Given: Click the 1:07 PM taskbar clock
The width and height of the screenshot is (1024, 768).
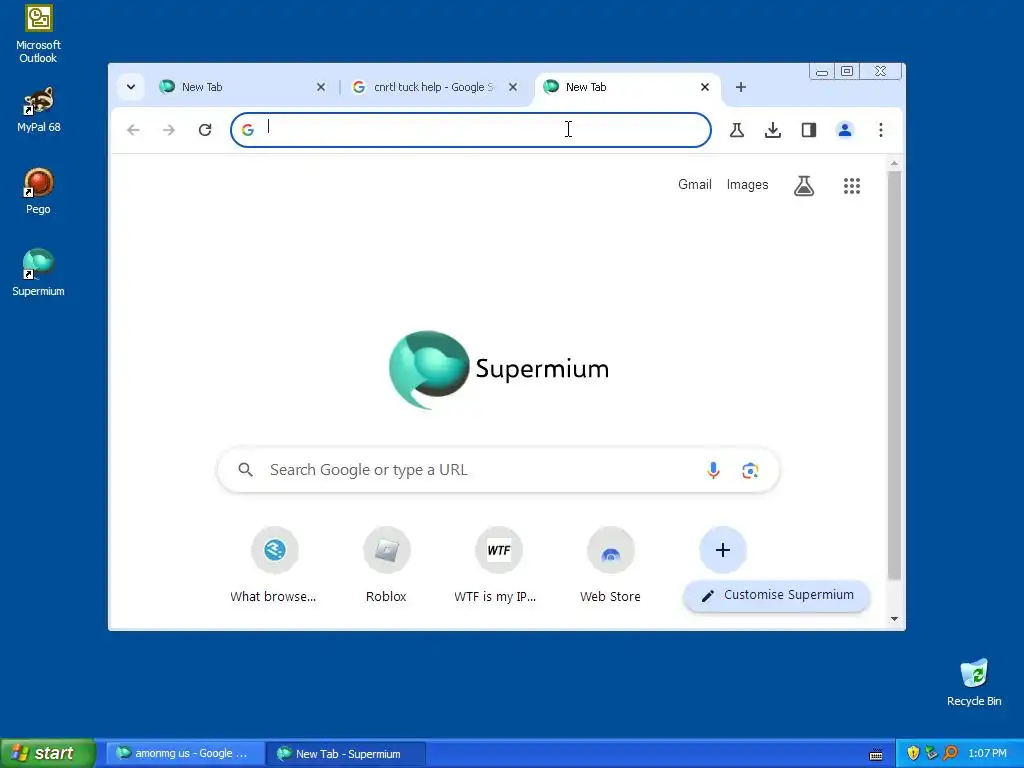Looking at the screenshot, I should pyautogui.click(x=987, y=754).
